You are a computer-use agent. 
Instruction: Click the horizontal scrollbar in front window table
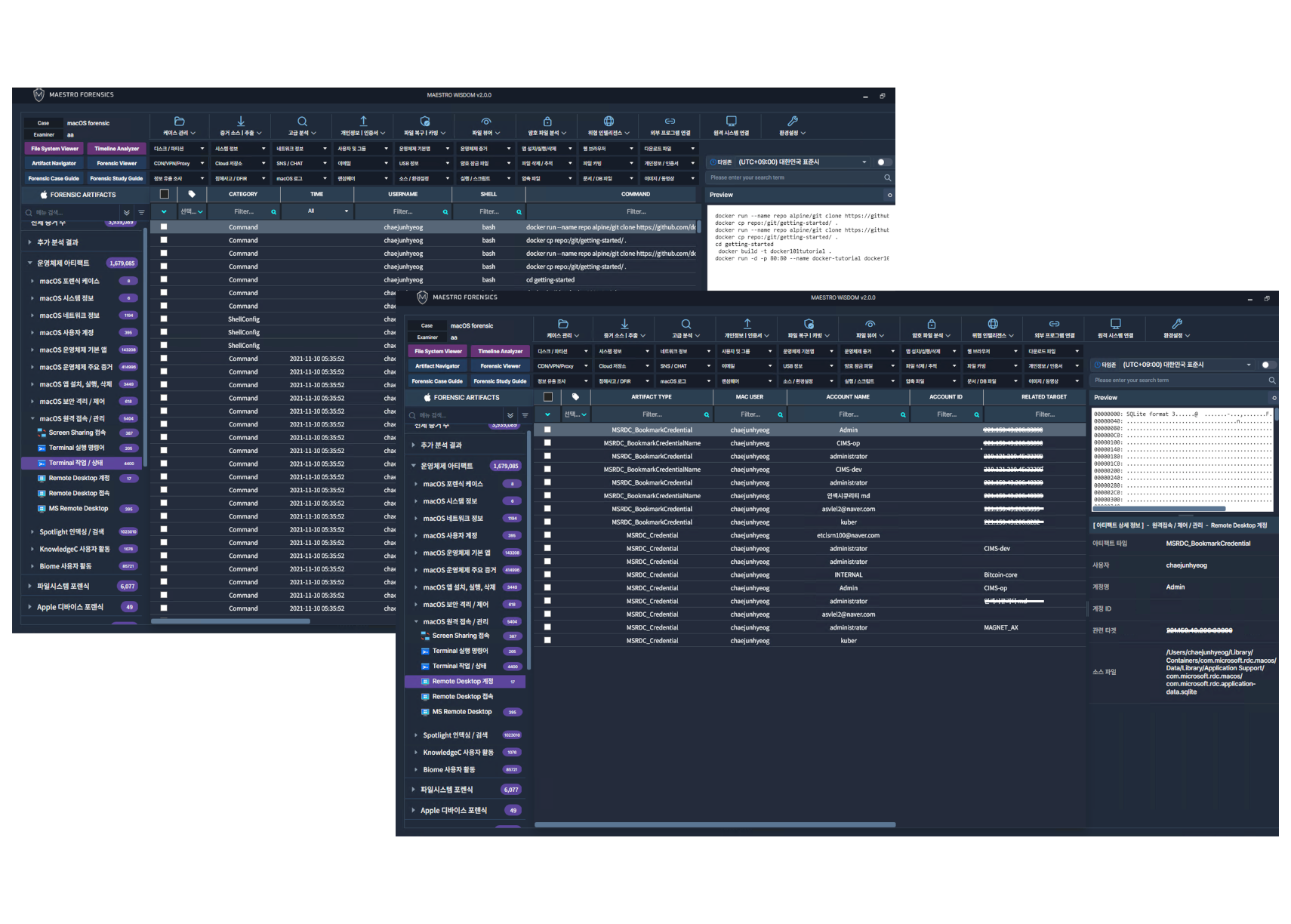[x=715, y=824]
